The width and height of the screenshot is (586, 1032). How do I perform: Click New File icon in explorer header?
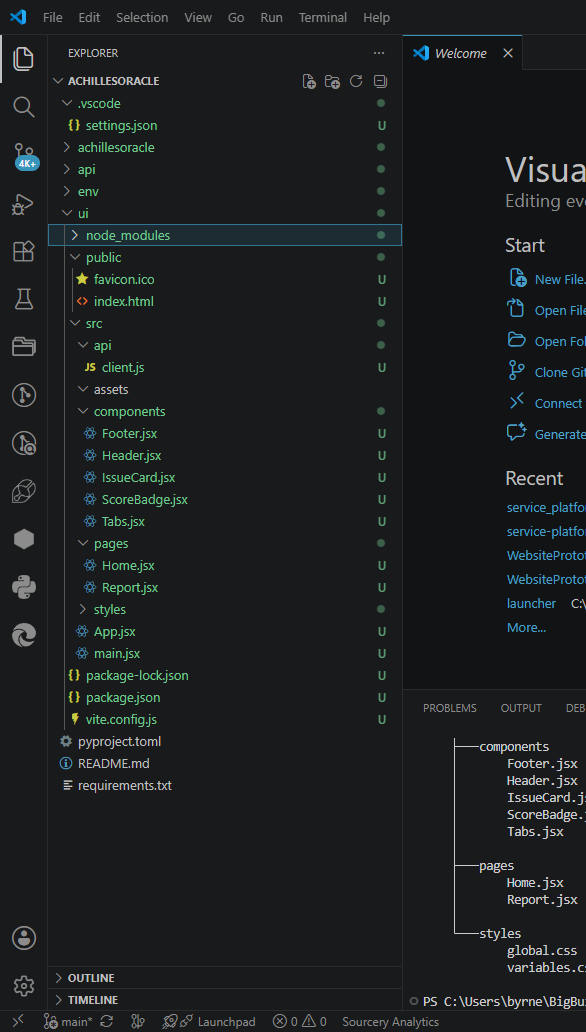309,81
